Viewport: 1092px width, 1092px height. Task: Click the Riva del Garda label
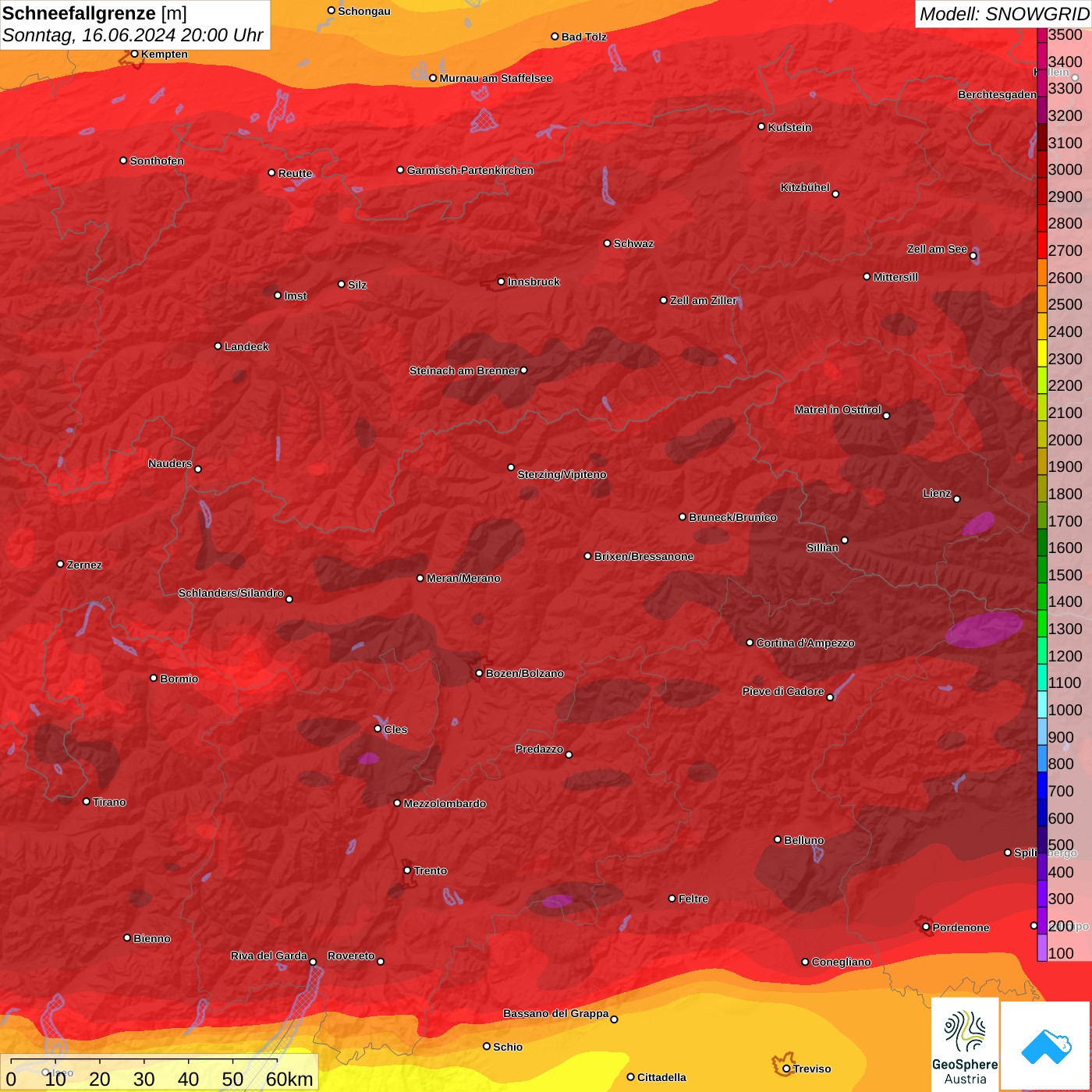pyautogui.click(x=269, y=955)
